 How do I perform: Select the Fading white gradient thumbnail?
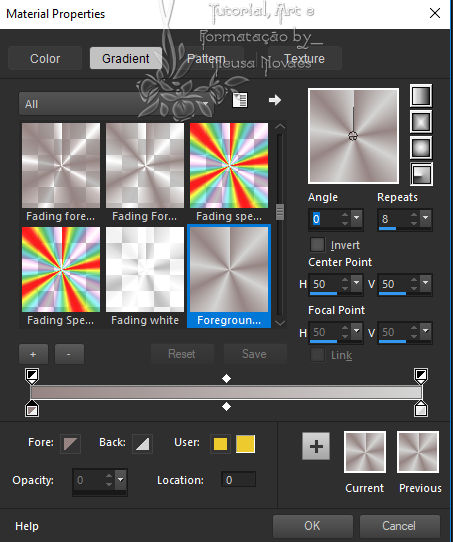(x=145, y=276)
